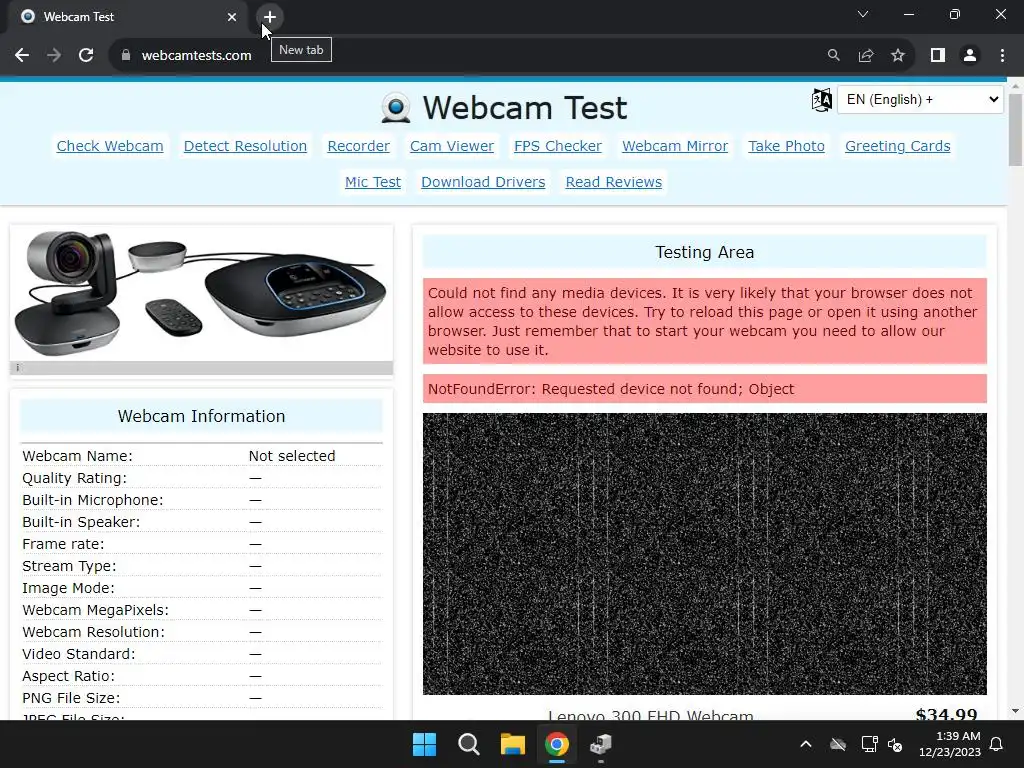Click the Webcam Information heading
Image resolution: width=1024 pixels, height=768 pixels.
point(201,417)
